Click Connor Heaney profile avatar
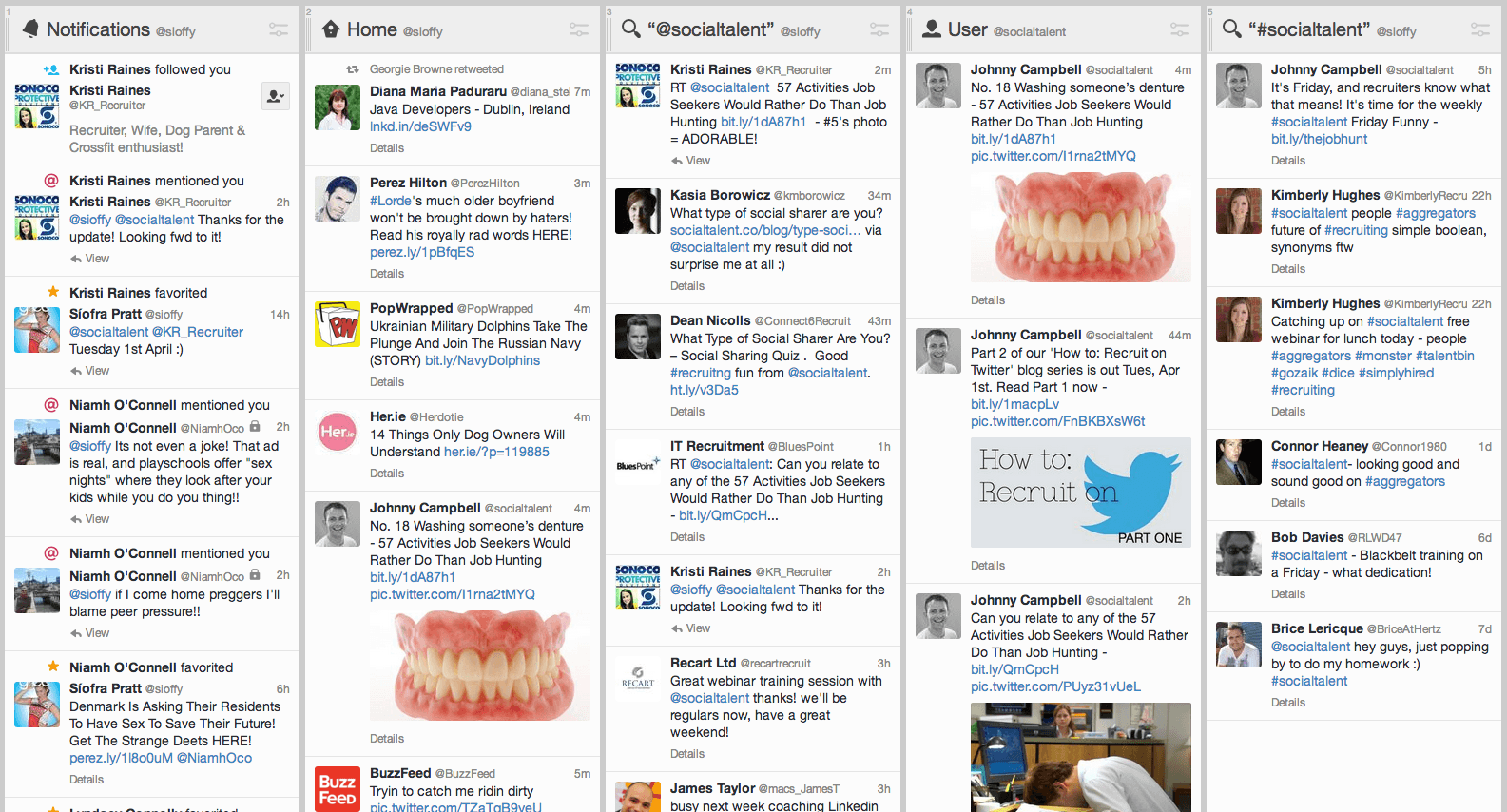The height and width of the screenshot is (812, 1507). (x=1239, y=462)
